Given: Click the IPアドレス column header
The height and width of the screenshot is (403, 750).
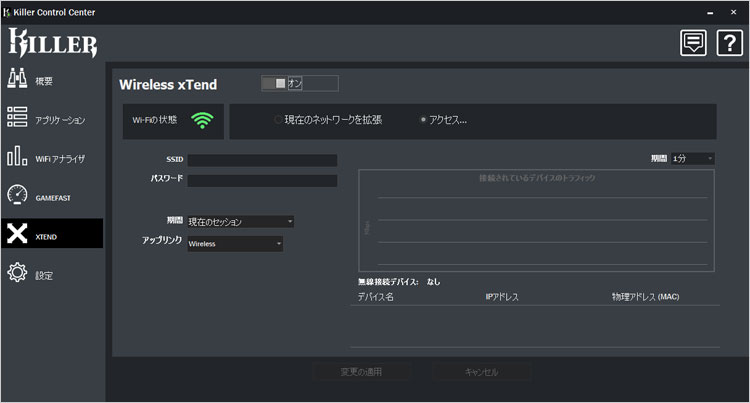Looking at the screenshot, I should [x=502, y=297].
